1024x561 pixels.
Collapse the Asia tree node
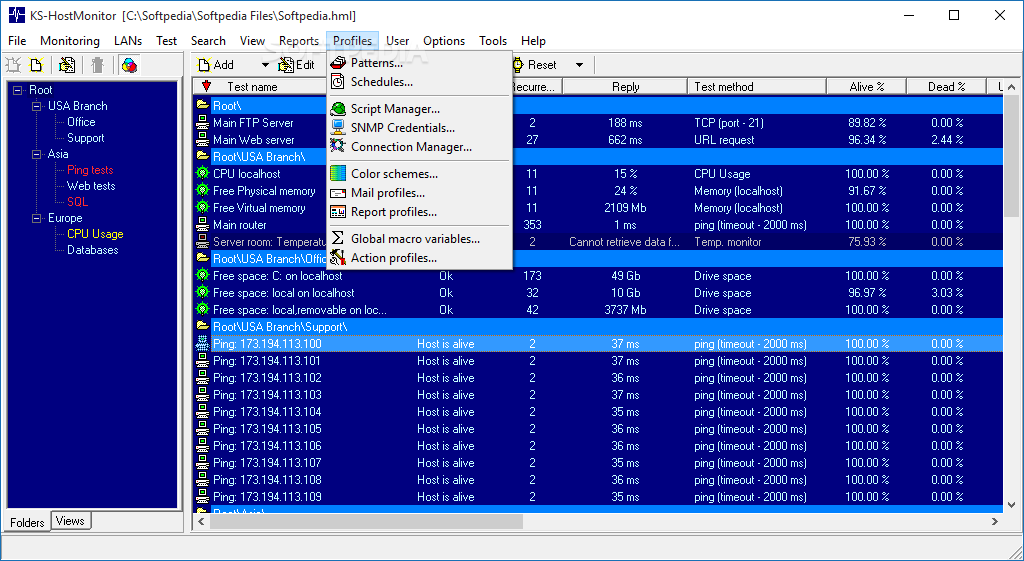(x=37, y=154)
